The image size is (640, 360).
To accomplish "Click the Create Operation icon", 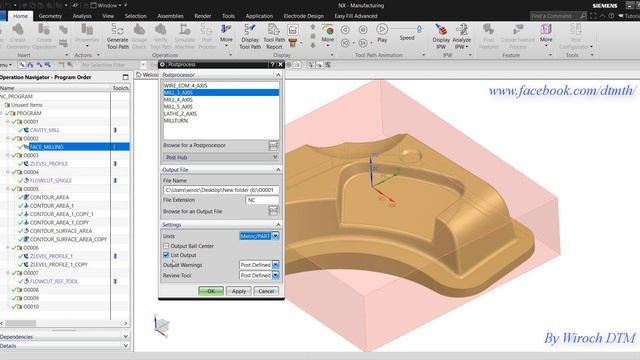I will tap(44, 36).
